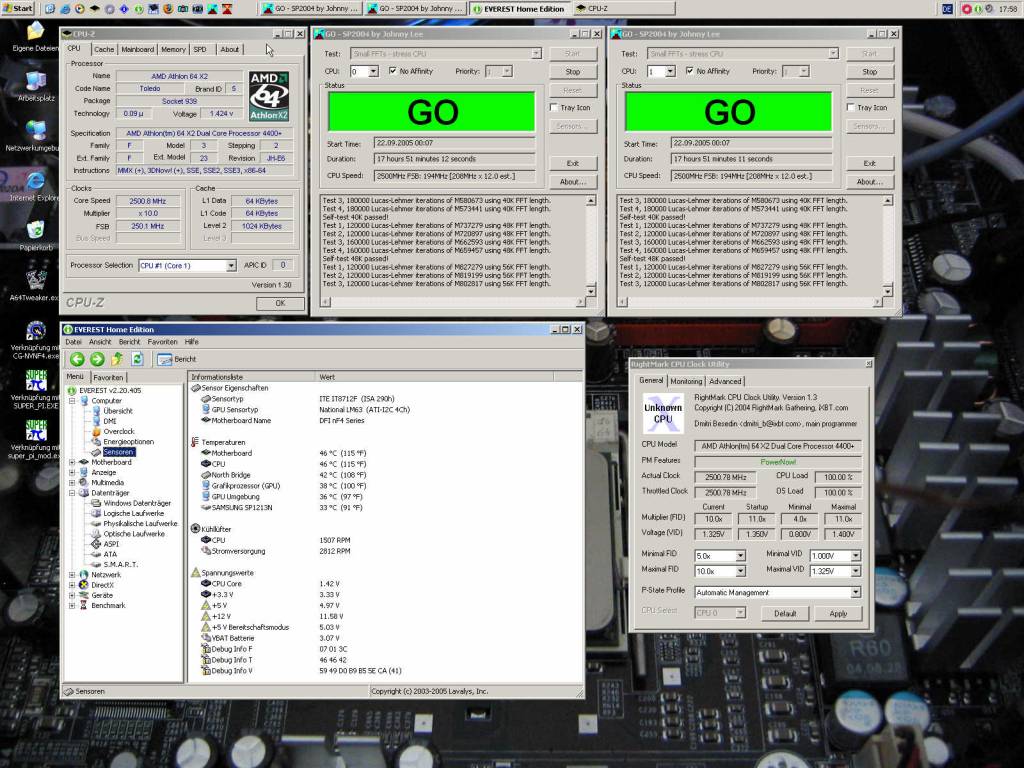
Task: Switch to Memory tab in CPU-Z
Action: [173, 49]
